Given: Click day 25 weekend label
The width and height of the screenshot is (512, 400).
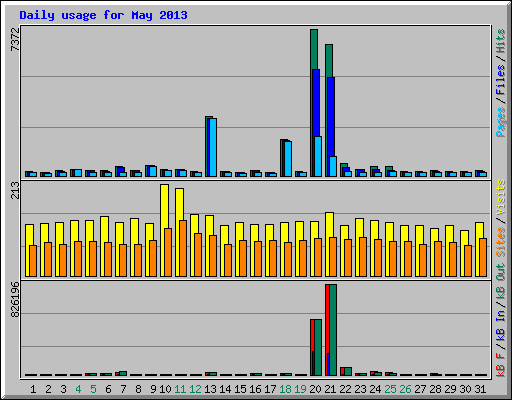Looking at the screenshot, I should click(390, 389).
